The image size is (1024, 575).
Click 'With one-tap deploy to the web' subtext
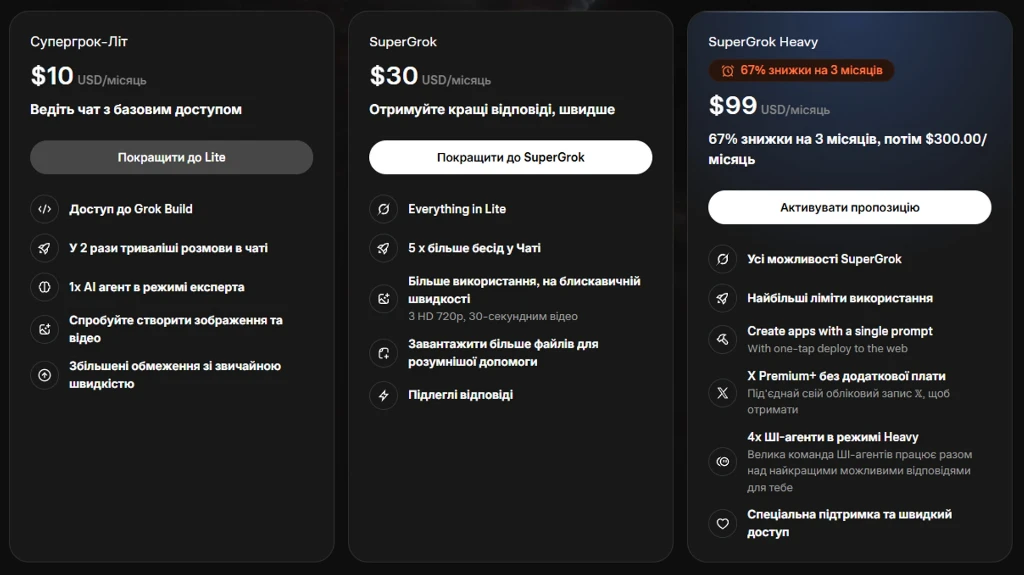click(x=827, y=349)
